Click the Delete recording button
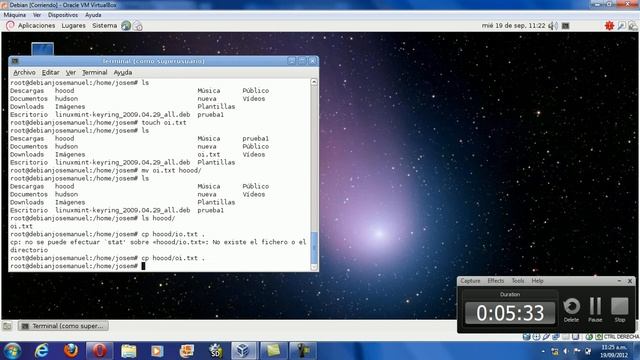 [571, 310]
